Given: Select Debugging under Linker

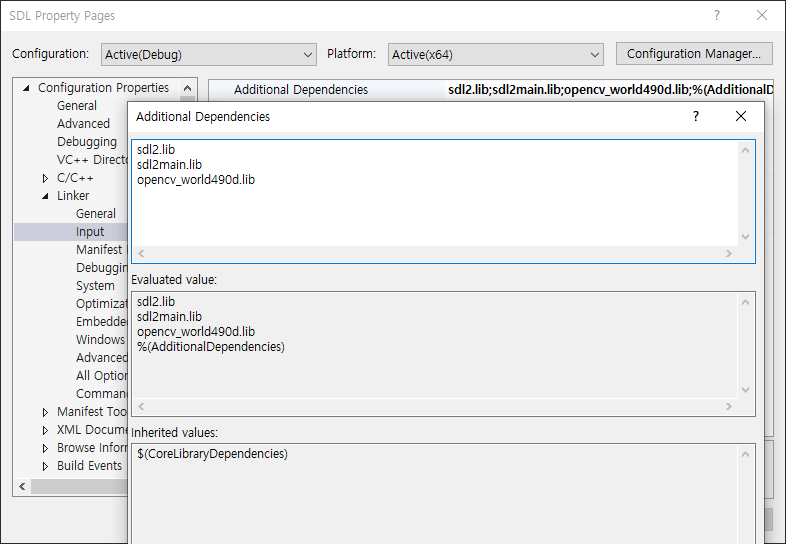Looking at the screenshot, I should coord(102,268).
